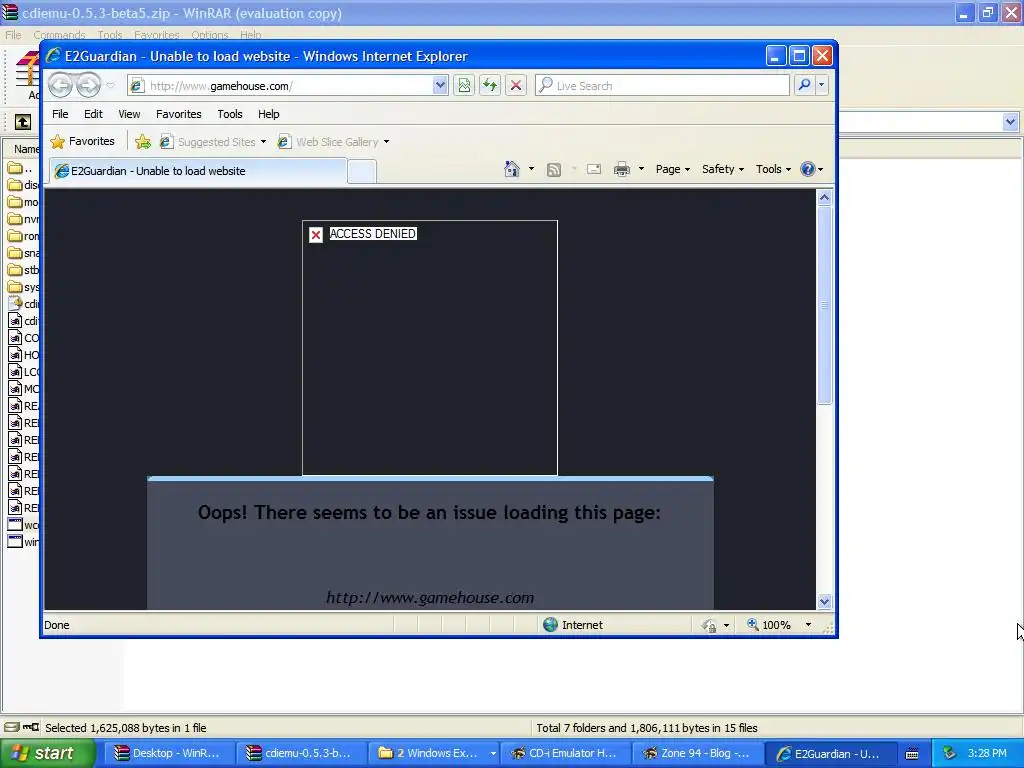
Task: Expand the zoom level dropdown arrow
Action: [x=808, y=625]
